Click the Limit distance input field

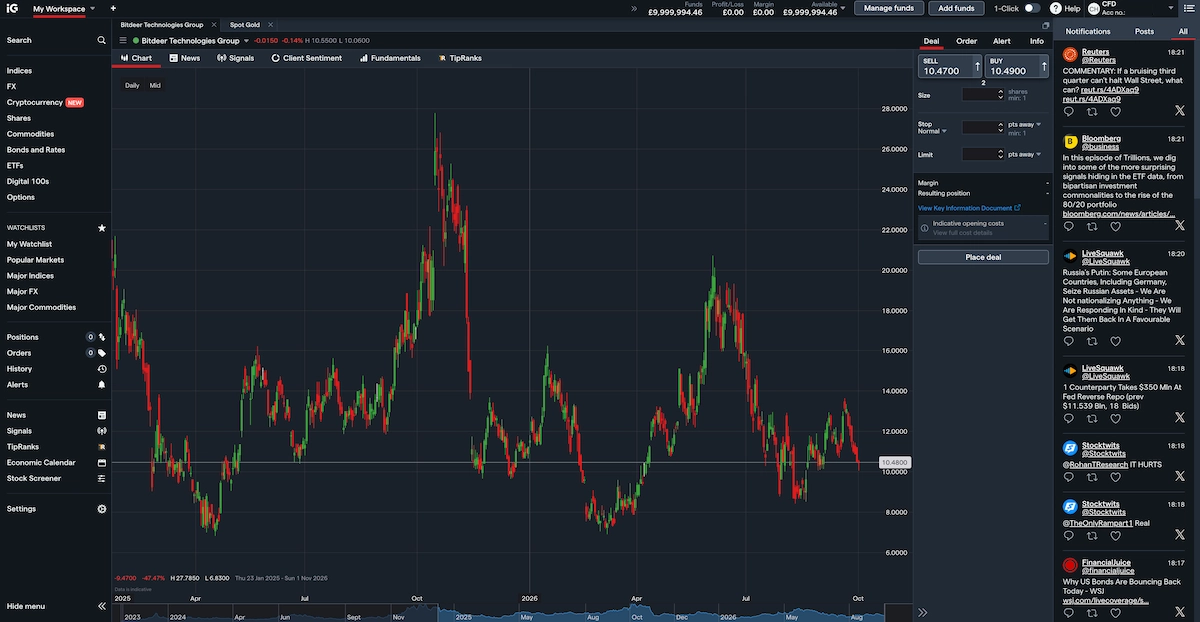pos(982,154)
